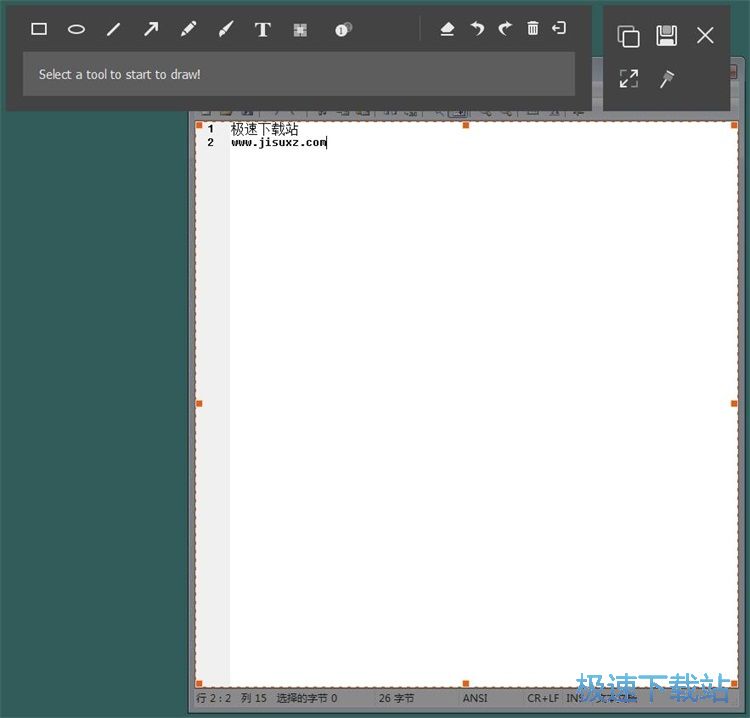Select the Mosaic blur tool

pos(300,30)
